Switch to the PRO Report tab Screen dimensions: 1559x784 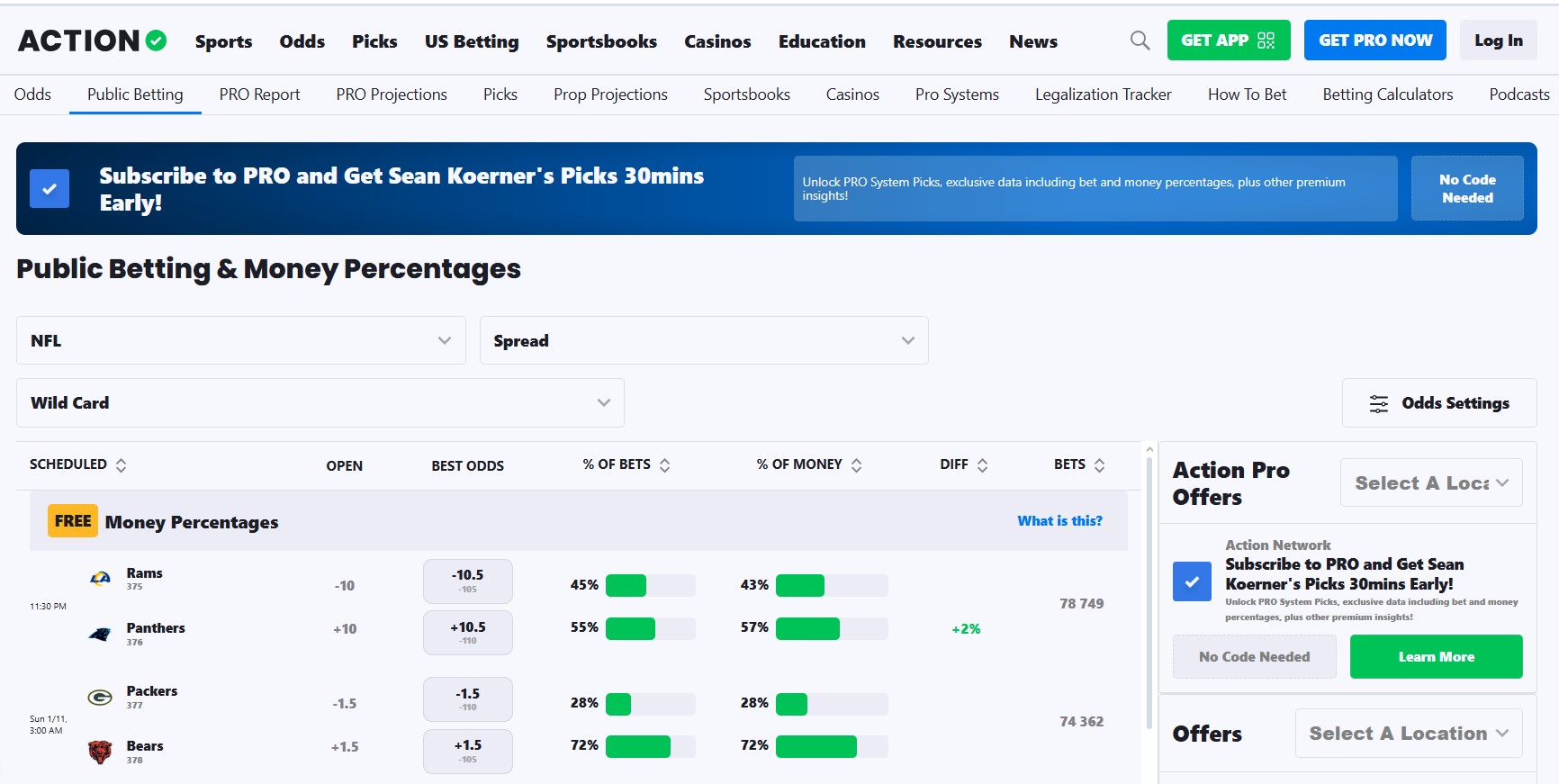click(x=259, y=95)
